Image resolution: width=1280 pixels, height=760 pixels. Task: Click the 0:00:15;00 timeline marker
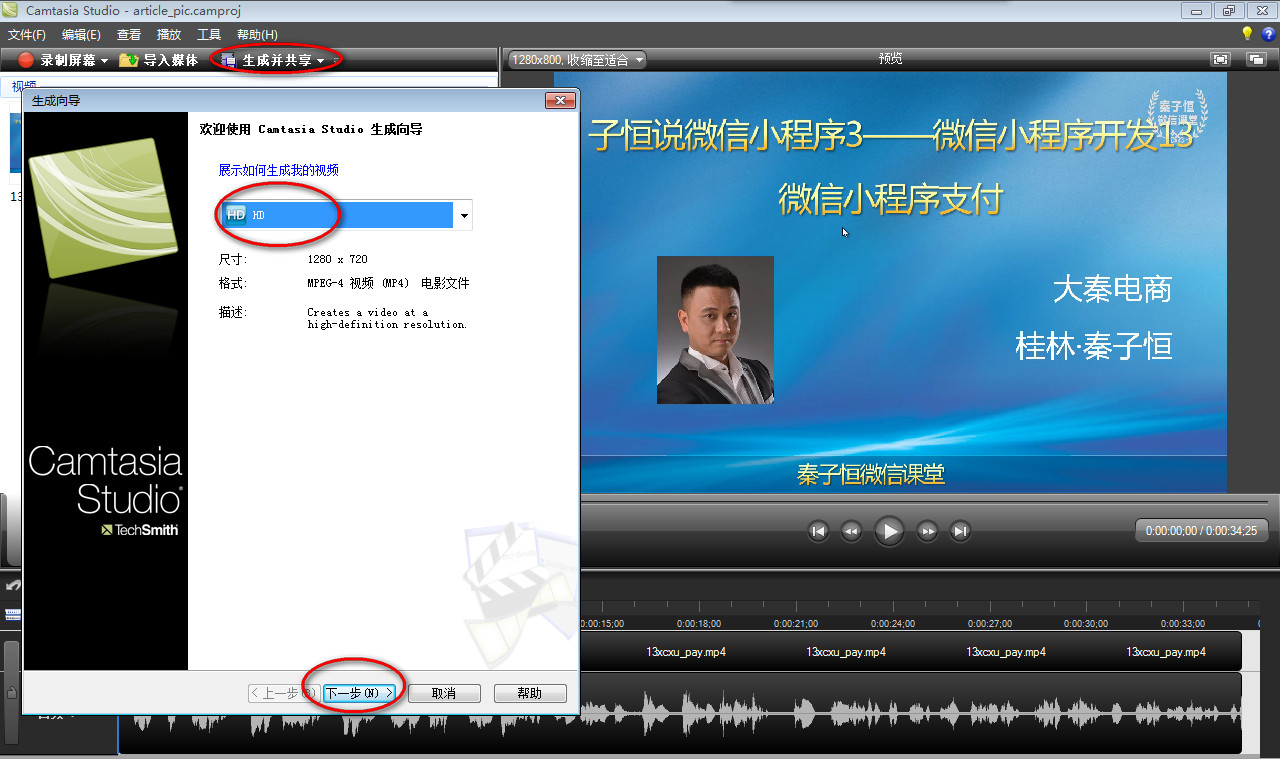point(602,623)
